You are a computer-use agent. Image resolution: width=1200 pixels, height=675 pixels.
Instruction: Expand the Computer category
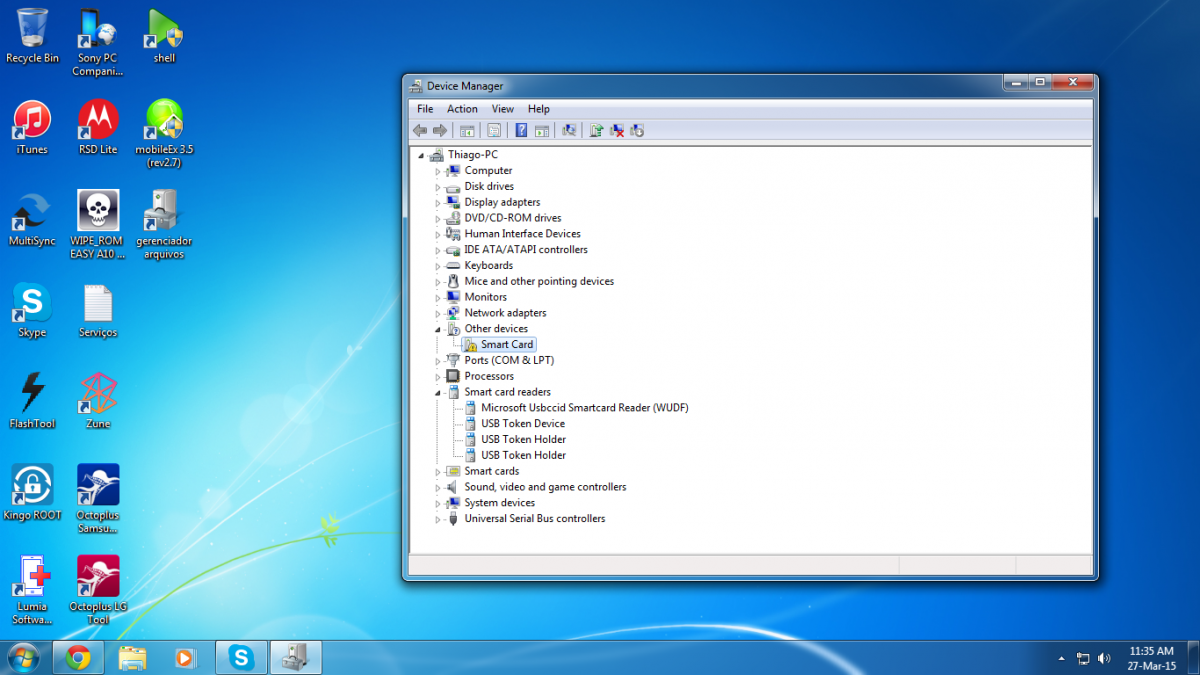[x=438, y=171]
